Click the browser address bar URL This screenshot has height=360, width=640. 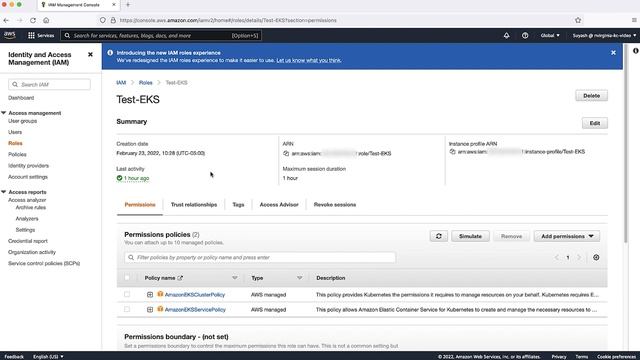[x=228, y=20]
